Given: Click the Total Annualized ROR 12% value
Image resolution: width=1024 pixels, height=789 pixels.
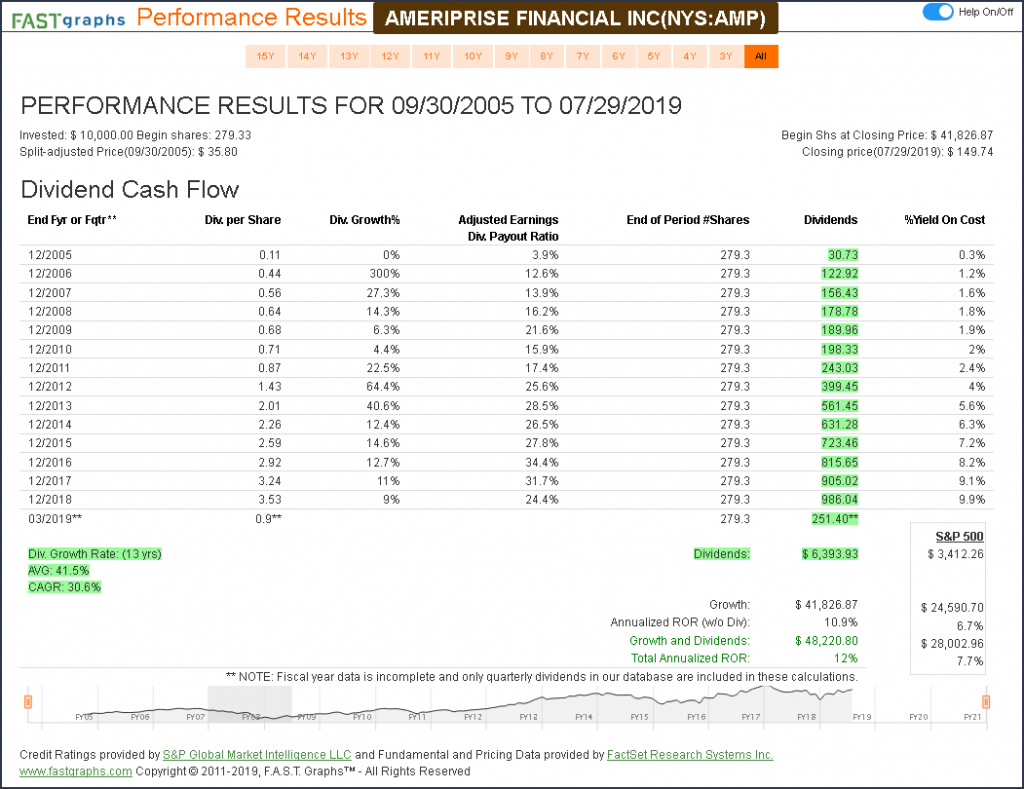Looking at the screenshot, I should point(845,658).
